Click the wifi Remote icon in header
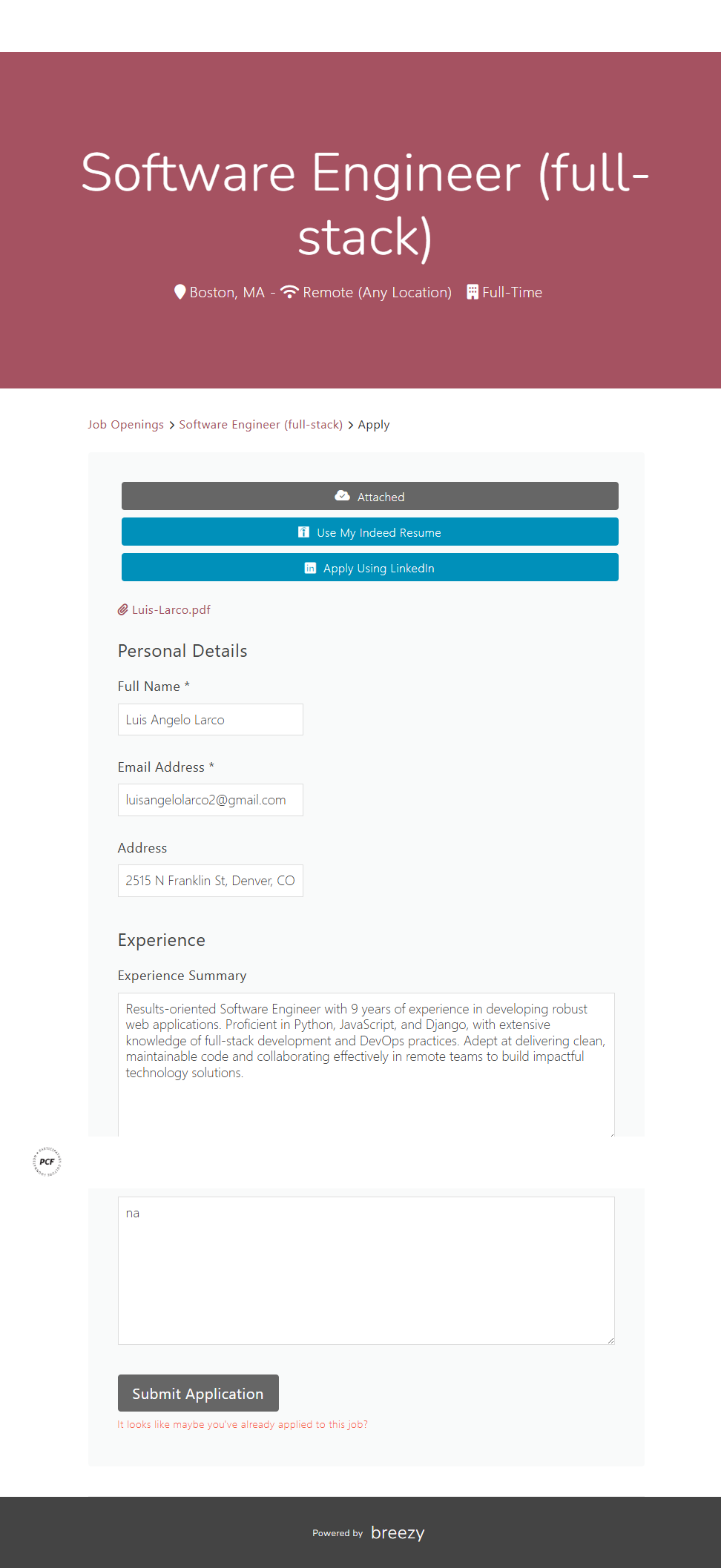721x1568 pixels. pyautogui.click(x=289, y=292)
